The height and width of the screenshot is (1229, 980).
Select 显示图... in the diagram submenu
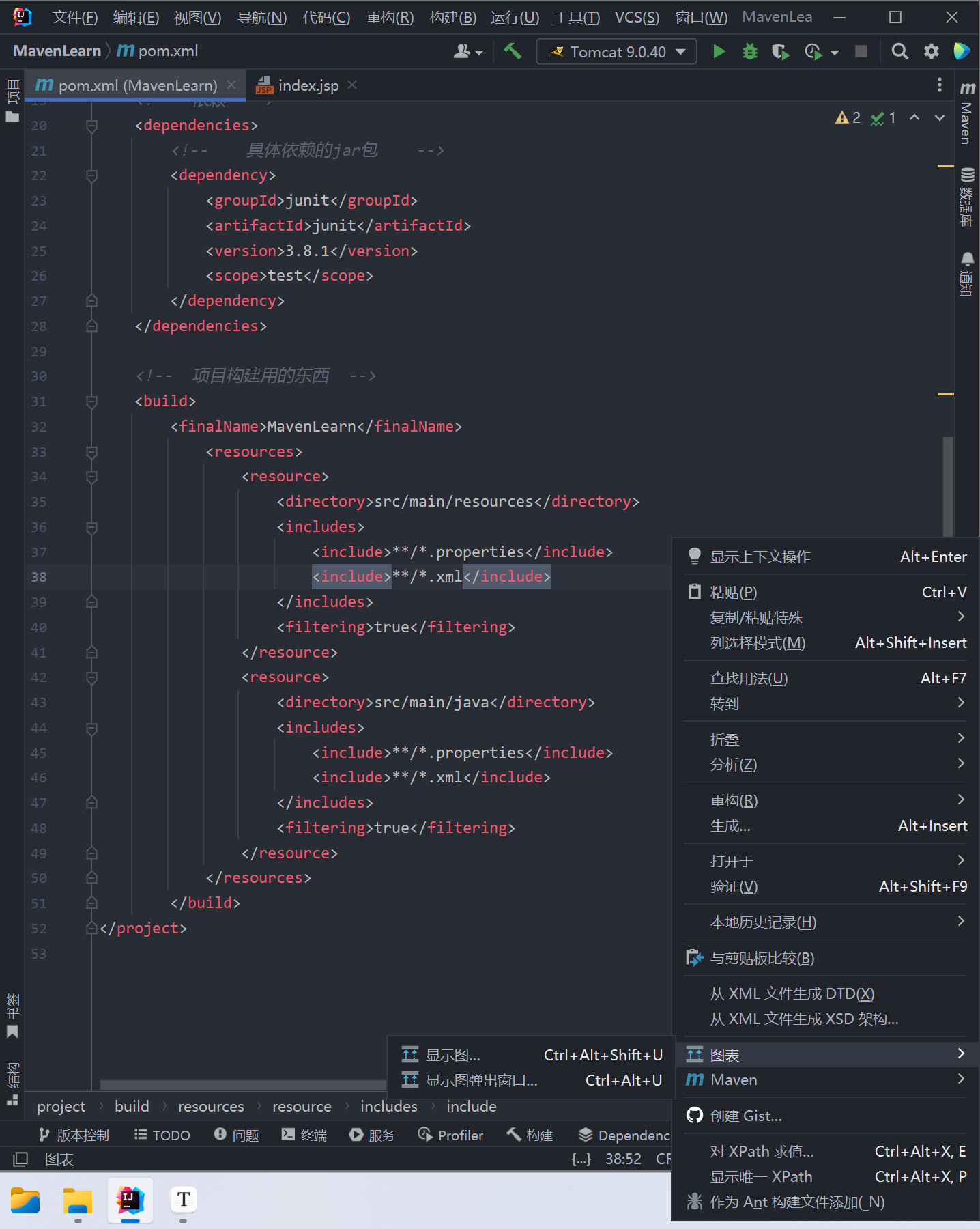[x=453, y=1055]
